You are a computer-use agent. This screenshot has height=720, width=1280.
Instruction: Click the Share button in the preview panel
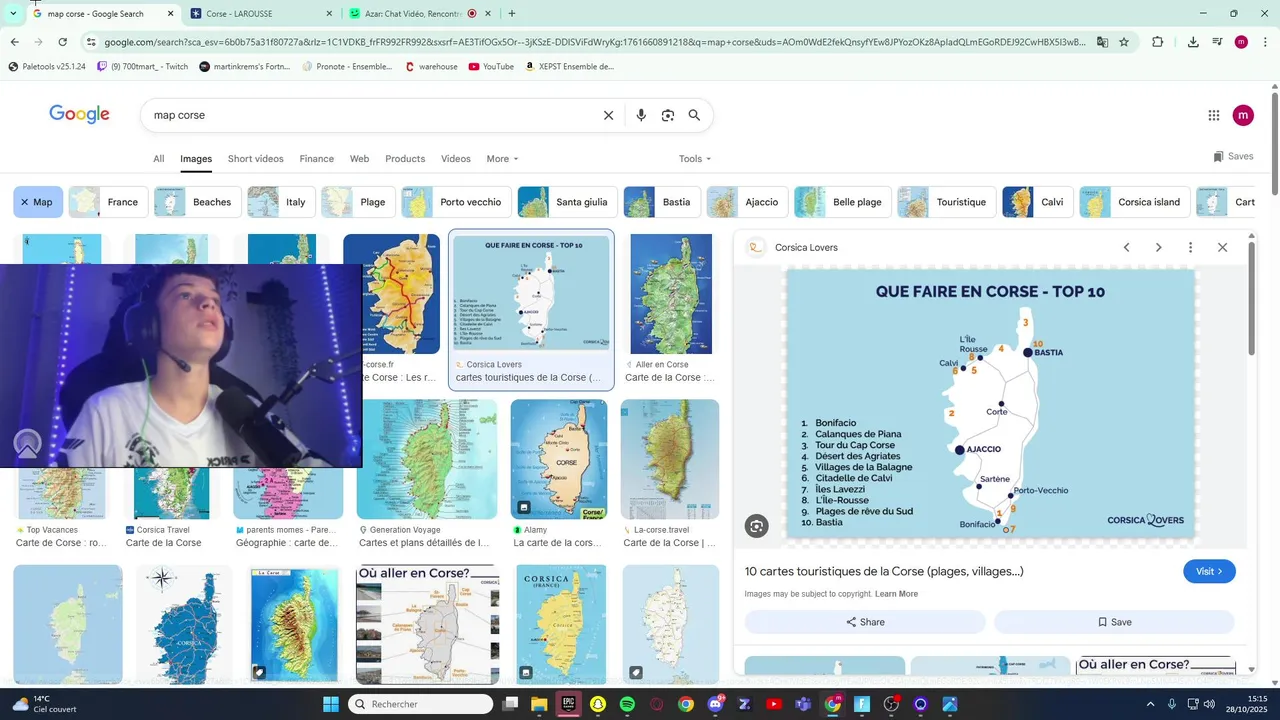(x=865, y=622)
